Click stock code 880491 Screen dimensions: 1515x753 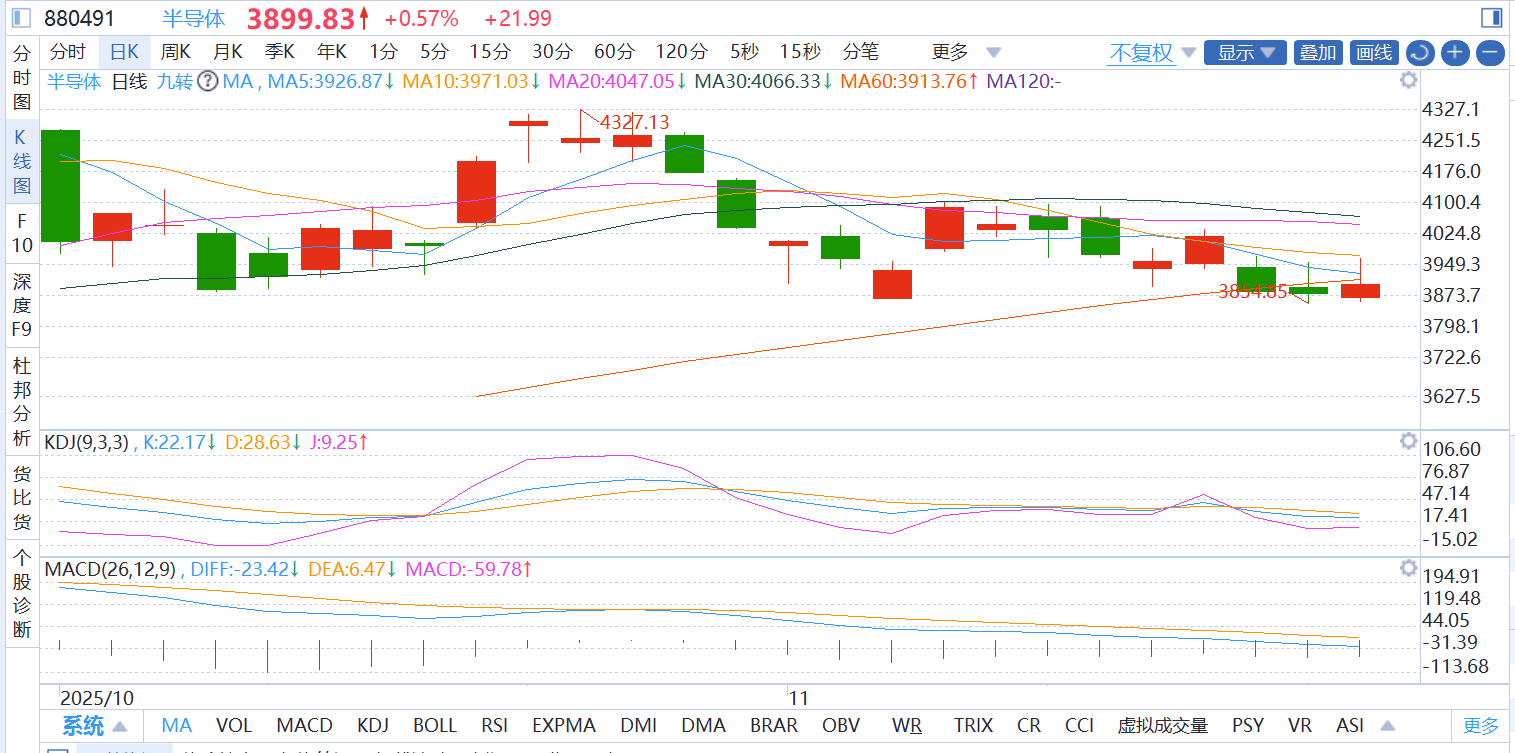(x=81, y=18)
